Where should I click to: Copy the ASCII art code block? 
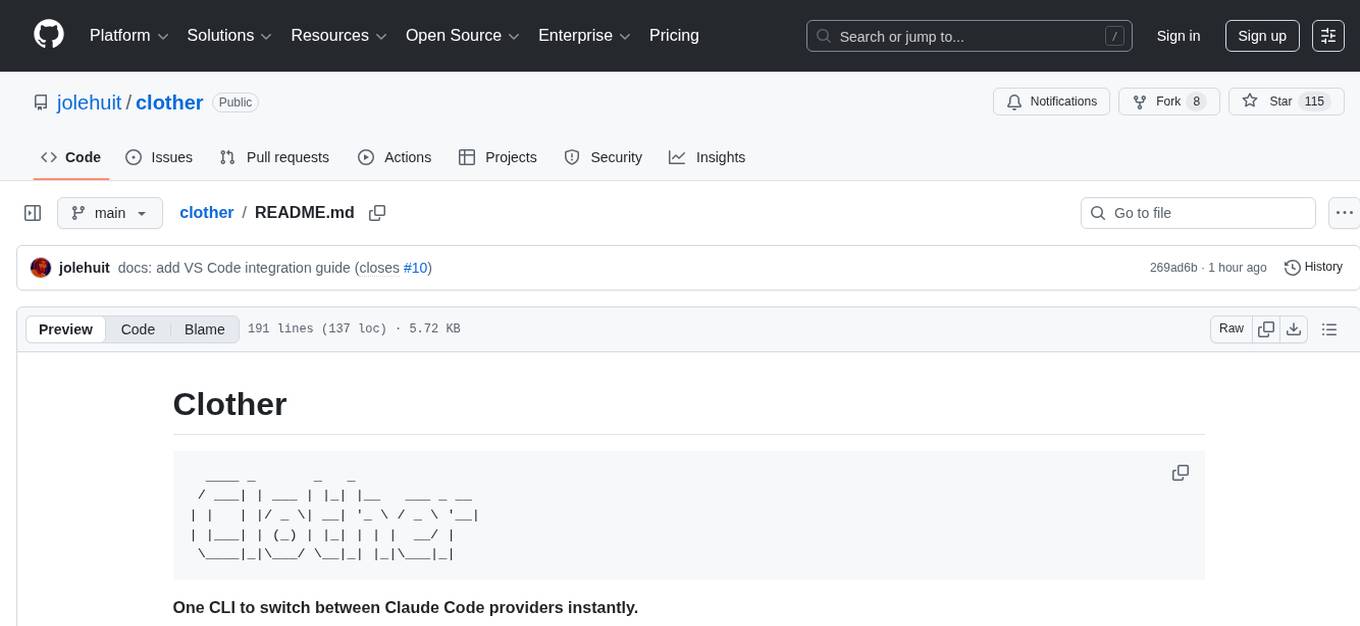[1180, 472]
